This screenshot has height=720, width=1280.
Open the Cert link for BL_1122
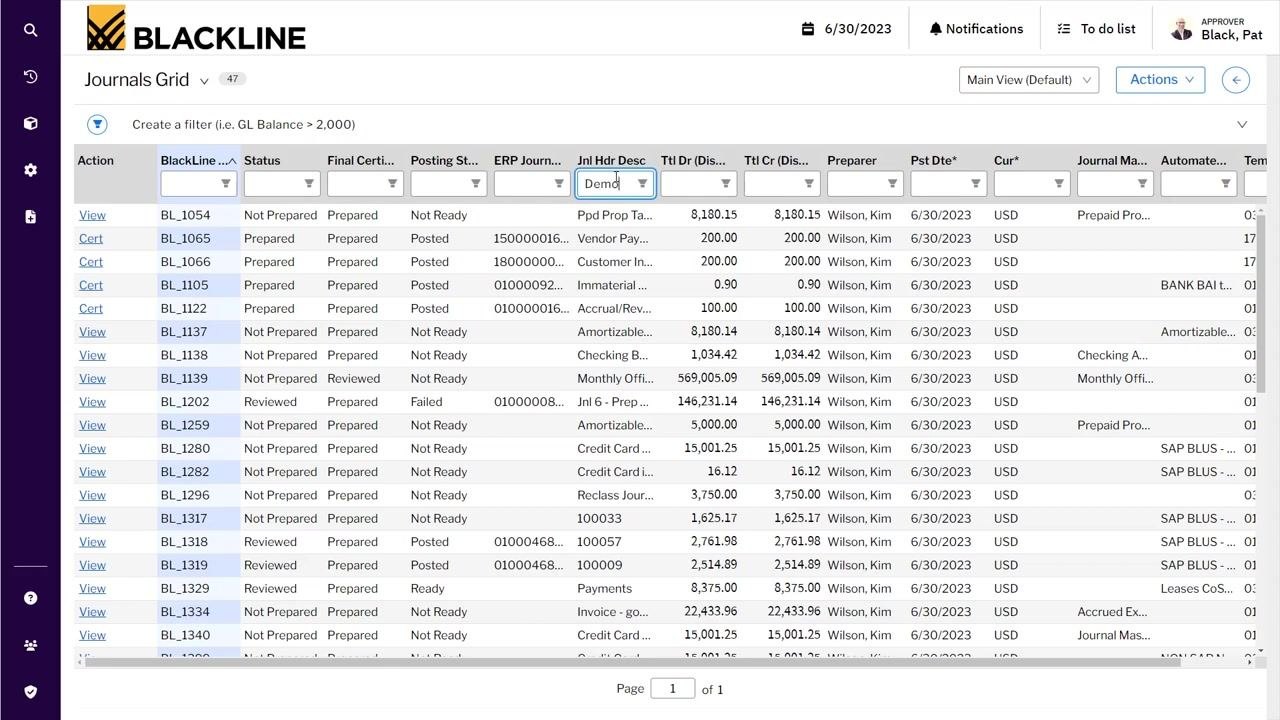(91, 308)
